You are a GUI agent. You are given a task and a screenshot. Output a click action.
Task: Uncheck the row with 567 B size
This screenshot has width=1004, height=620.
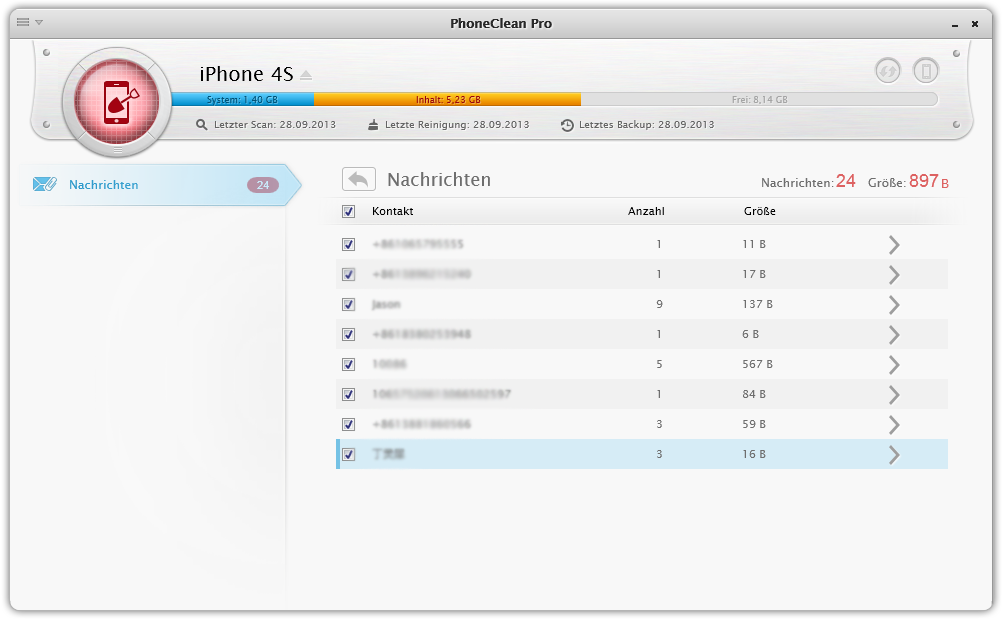[x=348, y=364]
